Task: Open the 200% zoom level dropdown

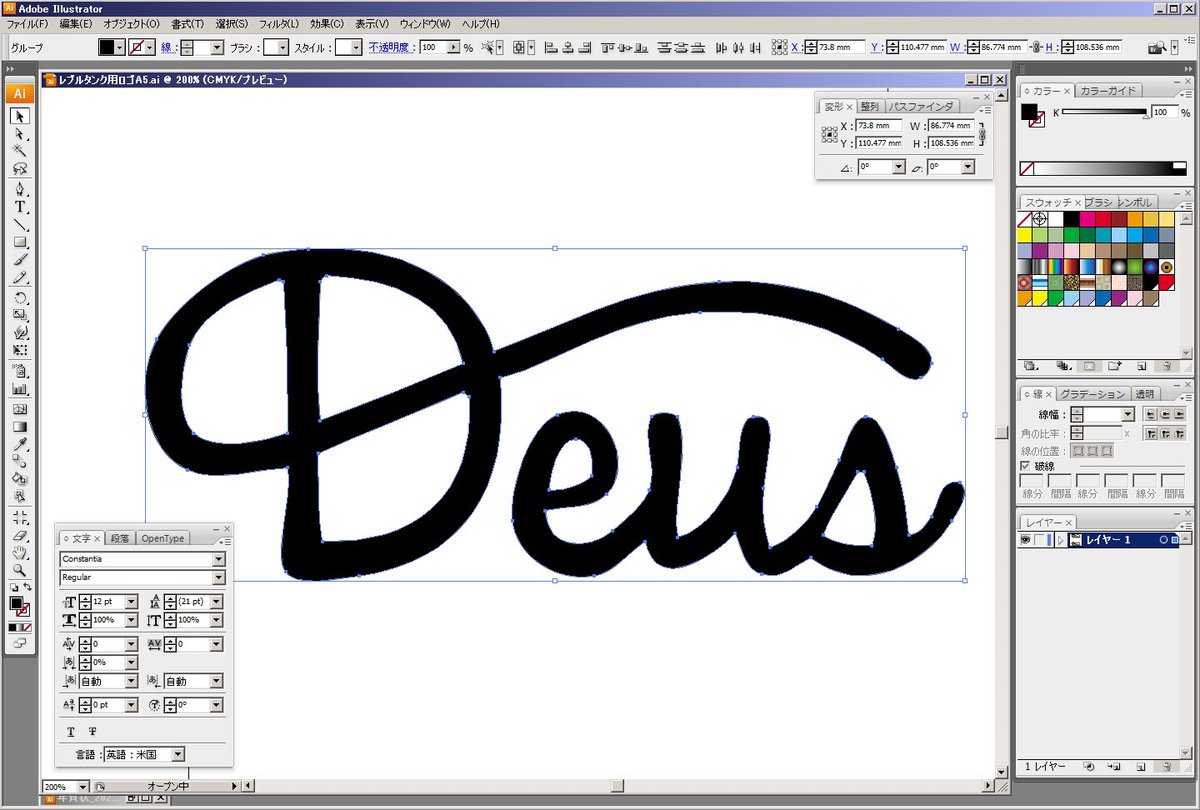Action: pos(82,787)
